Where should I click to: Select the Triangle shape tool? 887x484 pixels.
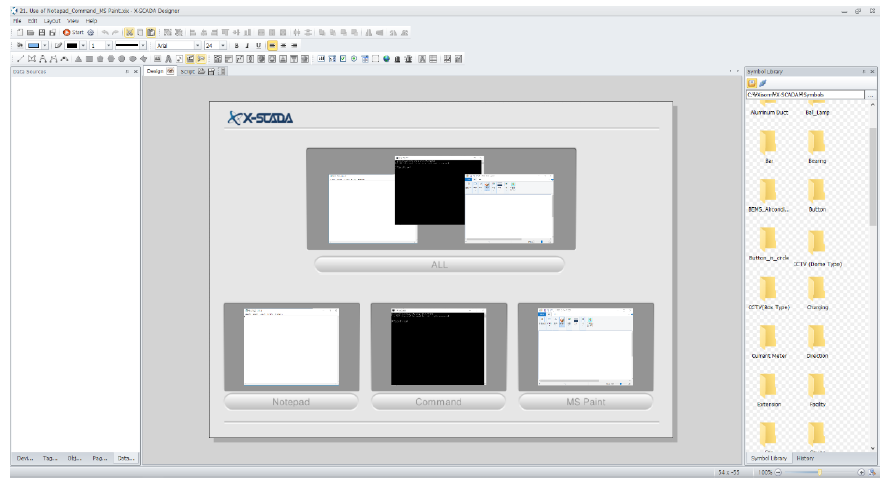point(78,59)
